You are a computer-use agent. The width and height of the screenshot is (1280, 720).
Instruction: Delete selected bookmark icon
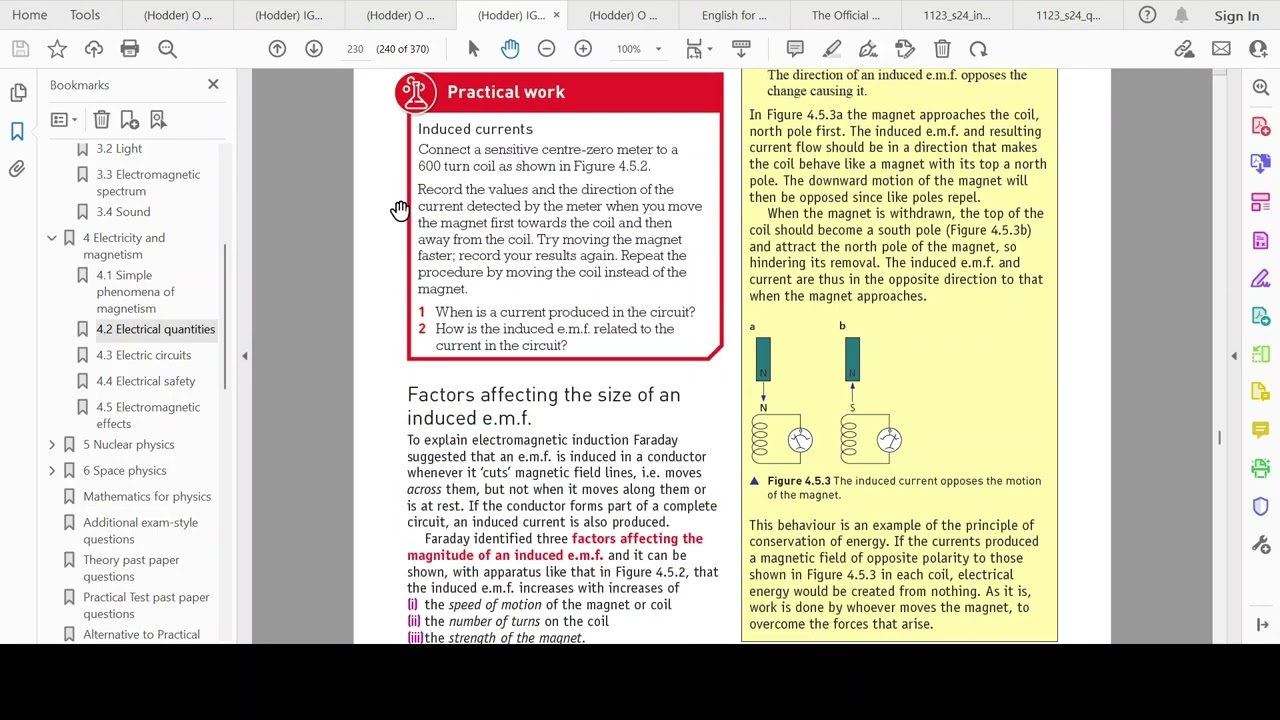pyautogui.click(x=101, y=120)
